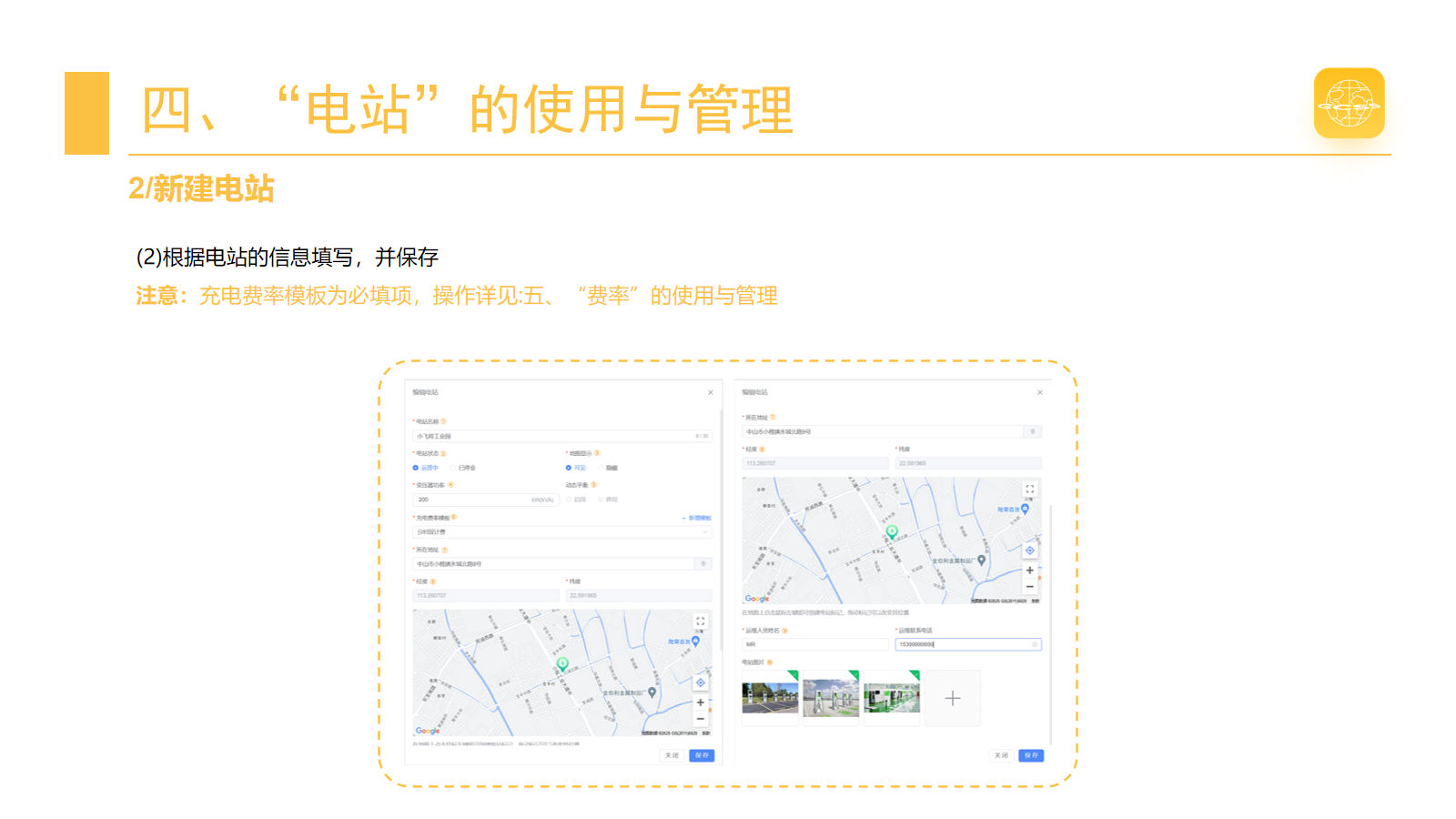Click the 纬度 field in the 电站名称 dialog

click(x=639, y=595)
